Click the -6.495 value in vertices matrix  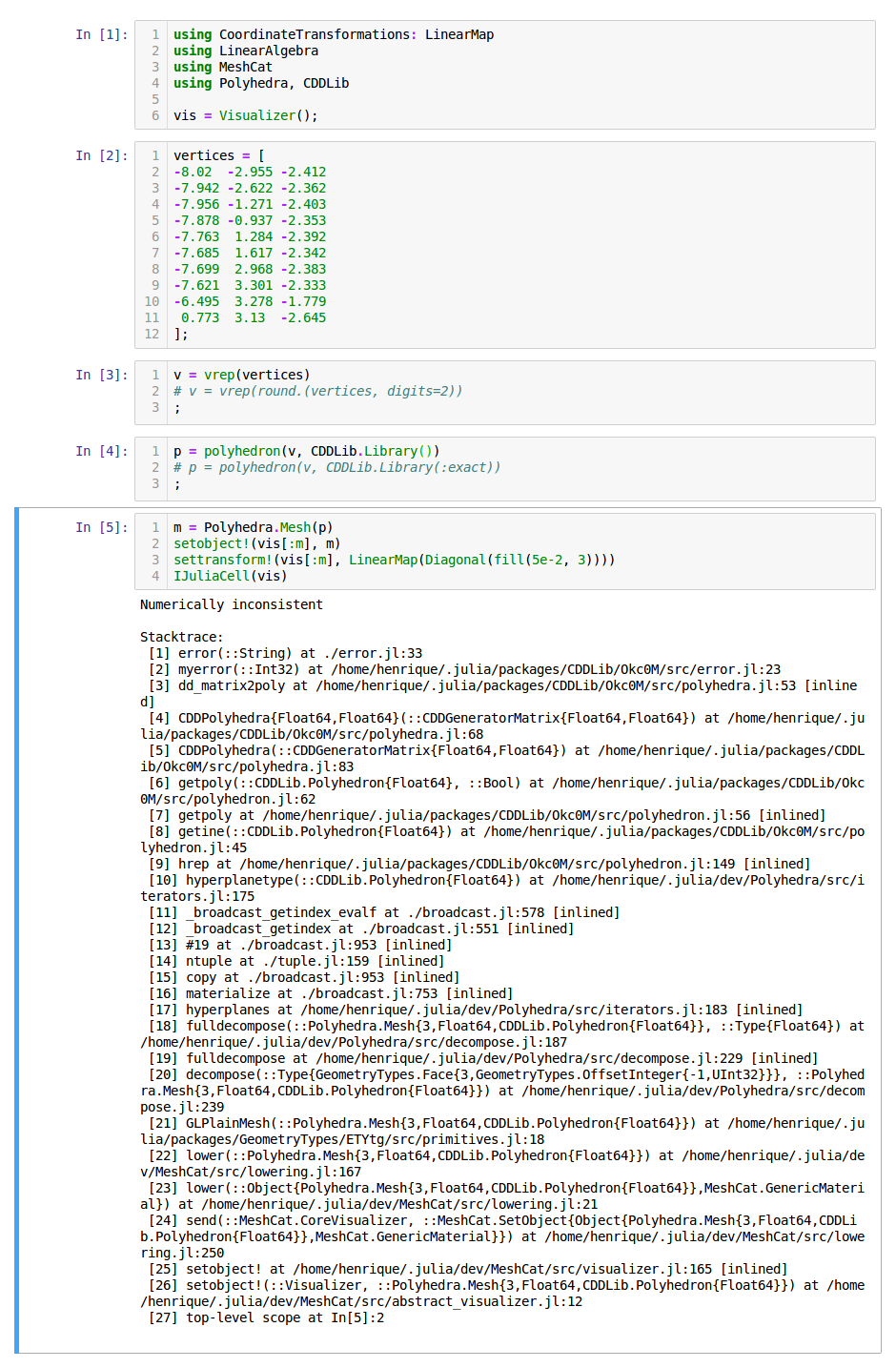coord(196,301)
